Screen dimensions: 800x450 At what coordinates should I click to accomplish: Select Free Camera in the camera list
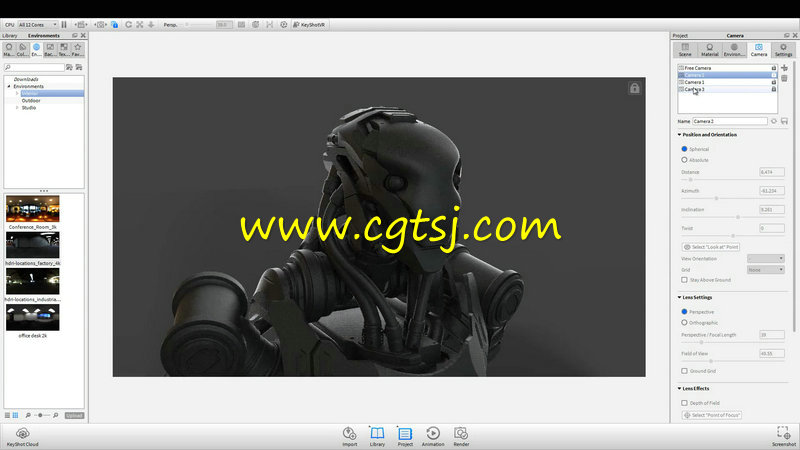pos(727,68)
